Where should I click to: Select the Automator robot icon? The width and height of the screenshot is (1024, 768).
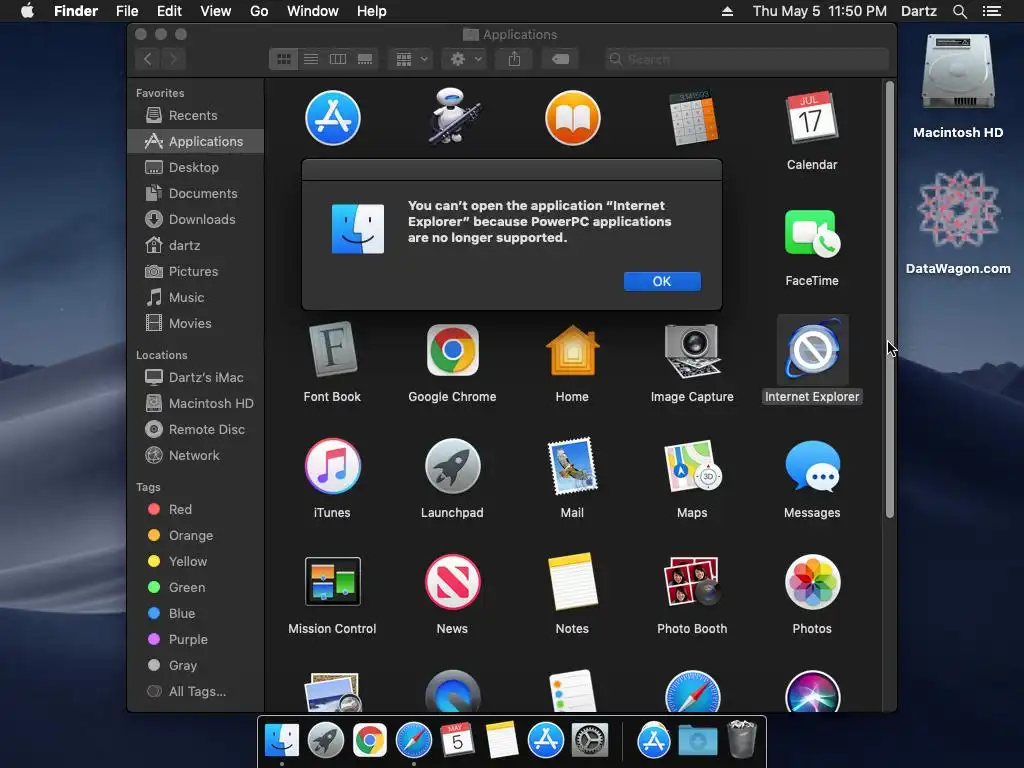coord(453,116)
